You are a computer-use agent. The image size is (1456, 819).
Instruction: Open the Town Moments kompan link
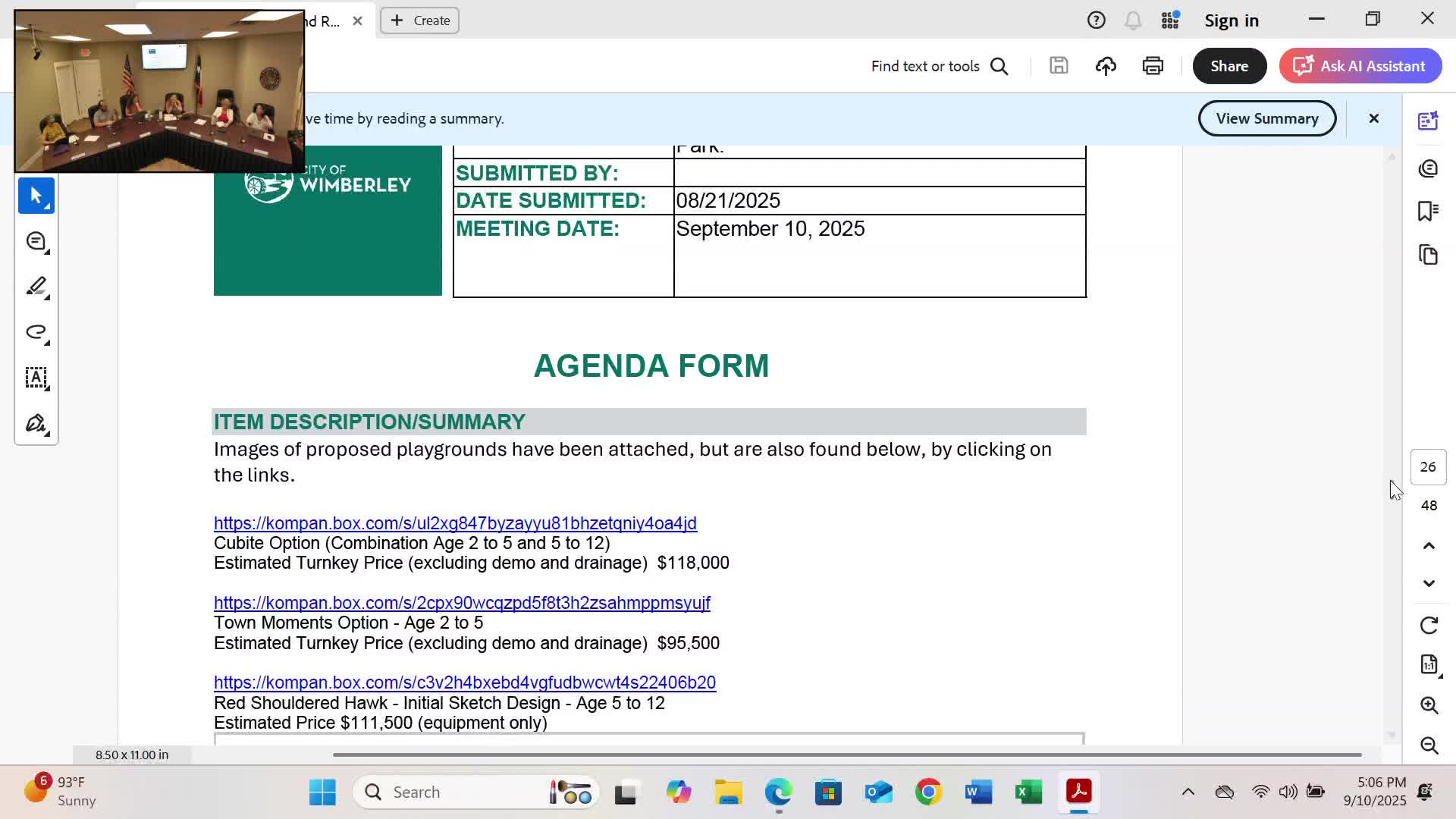(461, 603)
